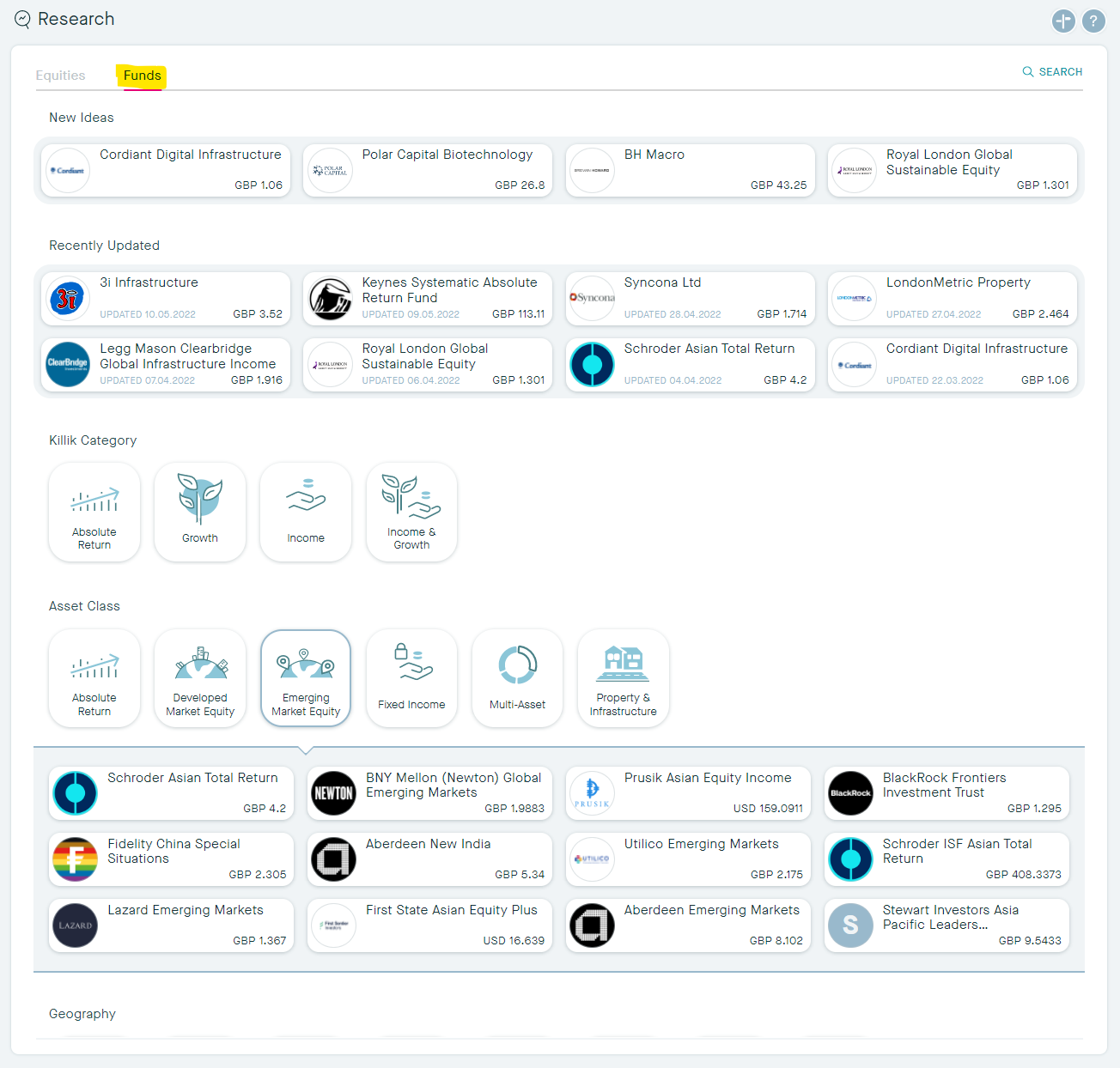The image size is (1120, 1068).
Task: Select the Multi-Asset asset class
Action: [x=517, y=678]
